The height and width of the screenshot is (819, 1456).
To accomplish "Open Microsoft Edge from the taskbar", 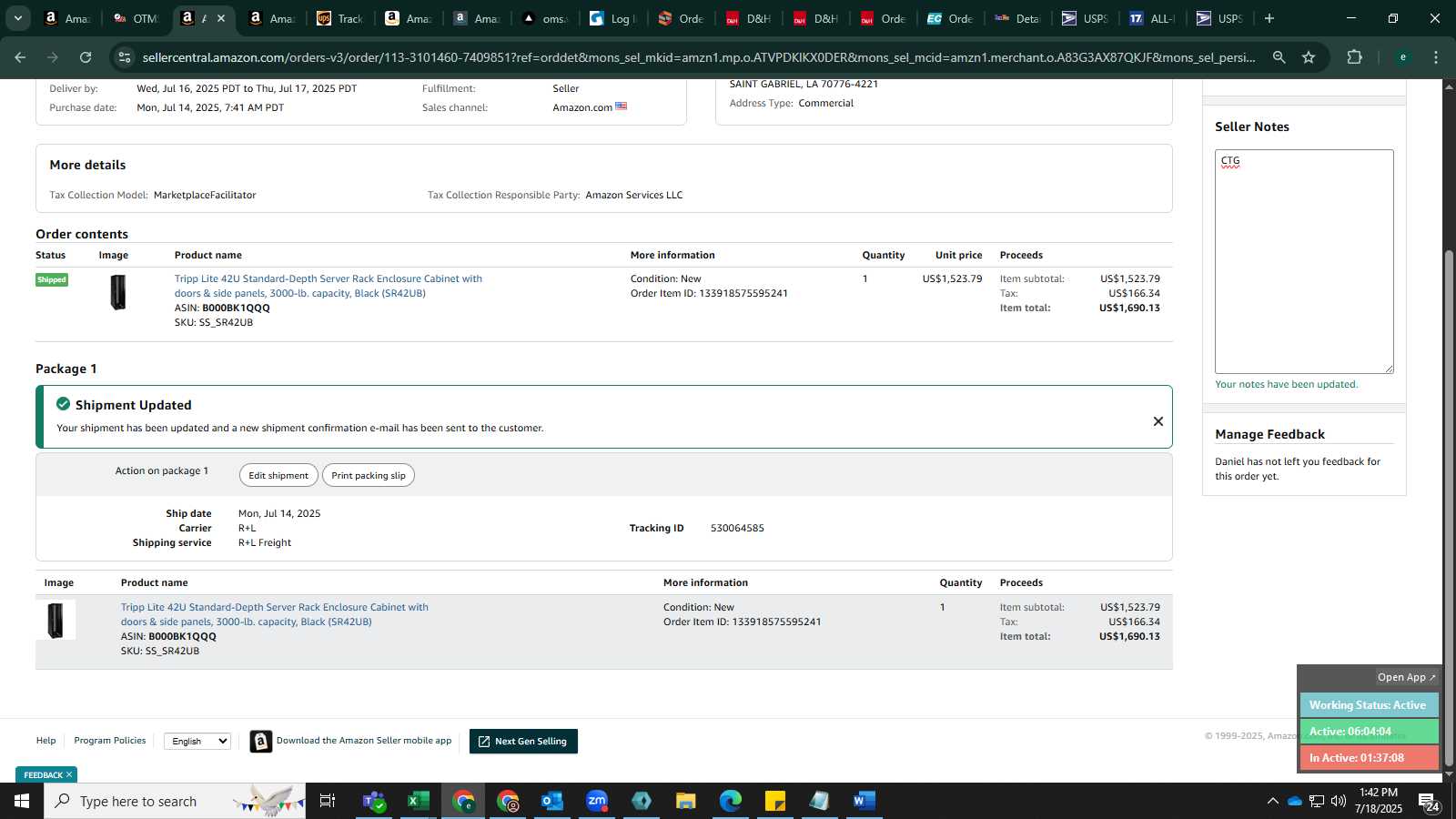I will [x=731, y=801].
